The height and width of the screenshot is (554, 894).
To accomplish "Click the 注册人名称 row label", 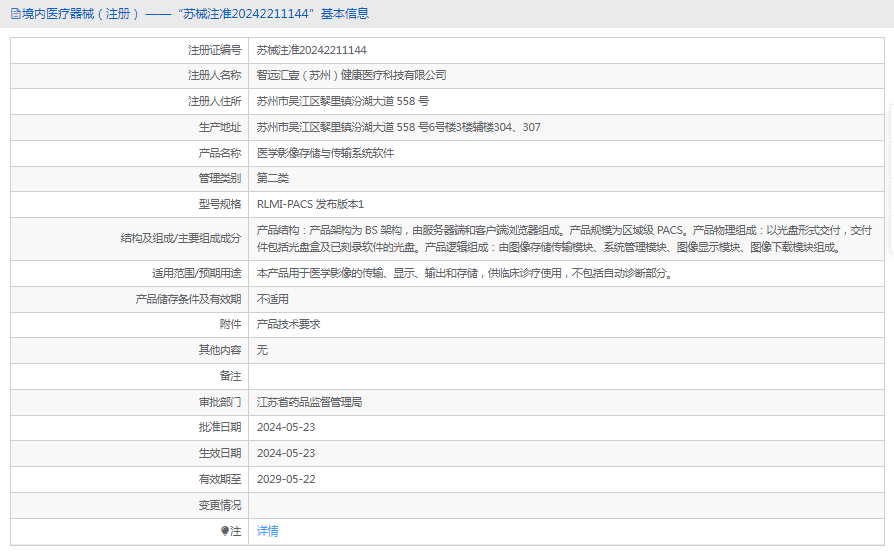I will pyautogui.click(x=214, y=75).
